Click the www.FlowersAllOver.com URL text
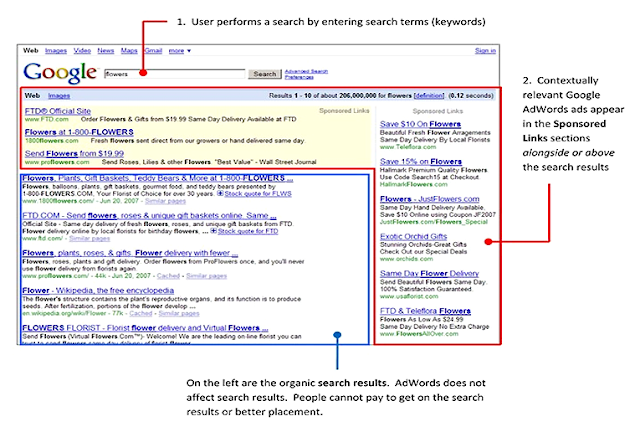The image size is (640, 432). tap(419, 334)
